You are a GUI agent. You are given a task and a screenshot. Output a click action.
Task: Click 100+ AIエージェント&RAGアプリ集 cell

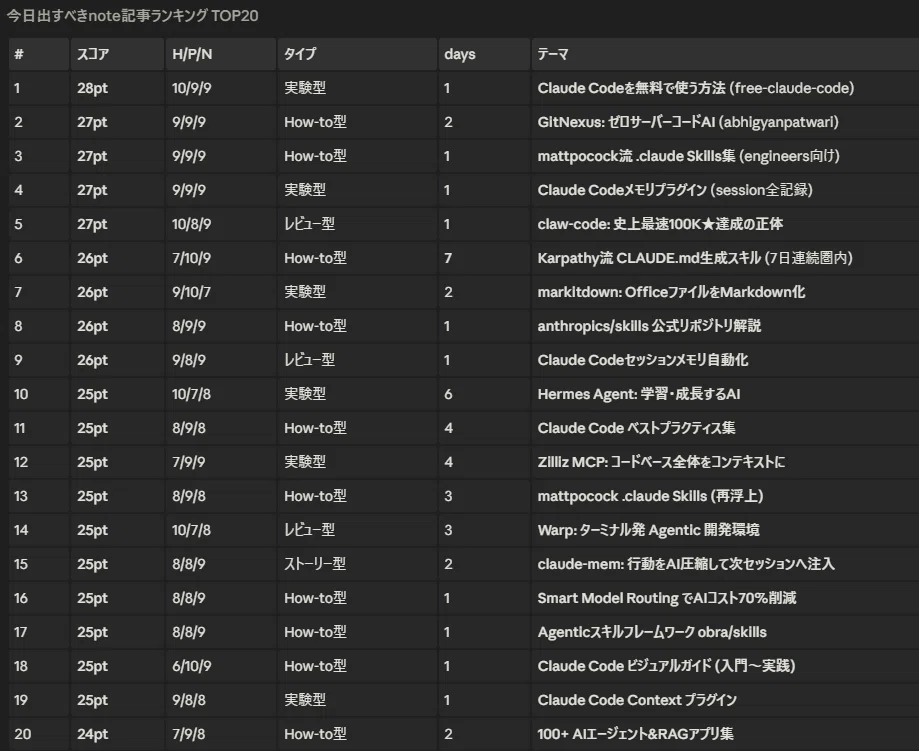[725, 735]
